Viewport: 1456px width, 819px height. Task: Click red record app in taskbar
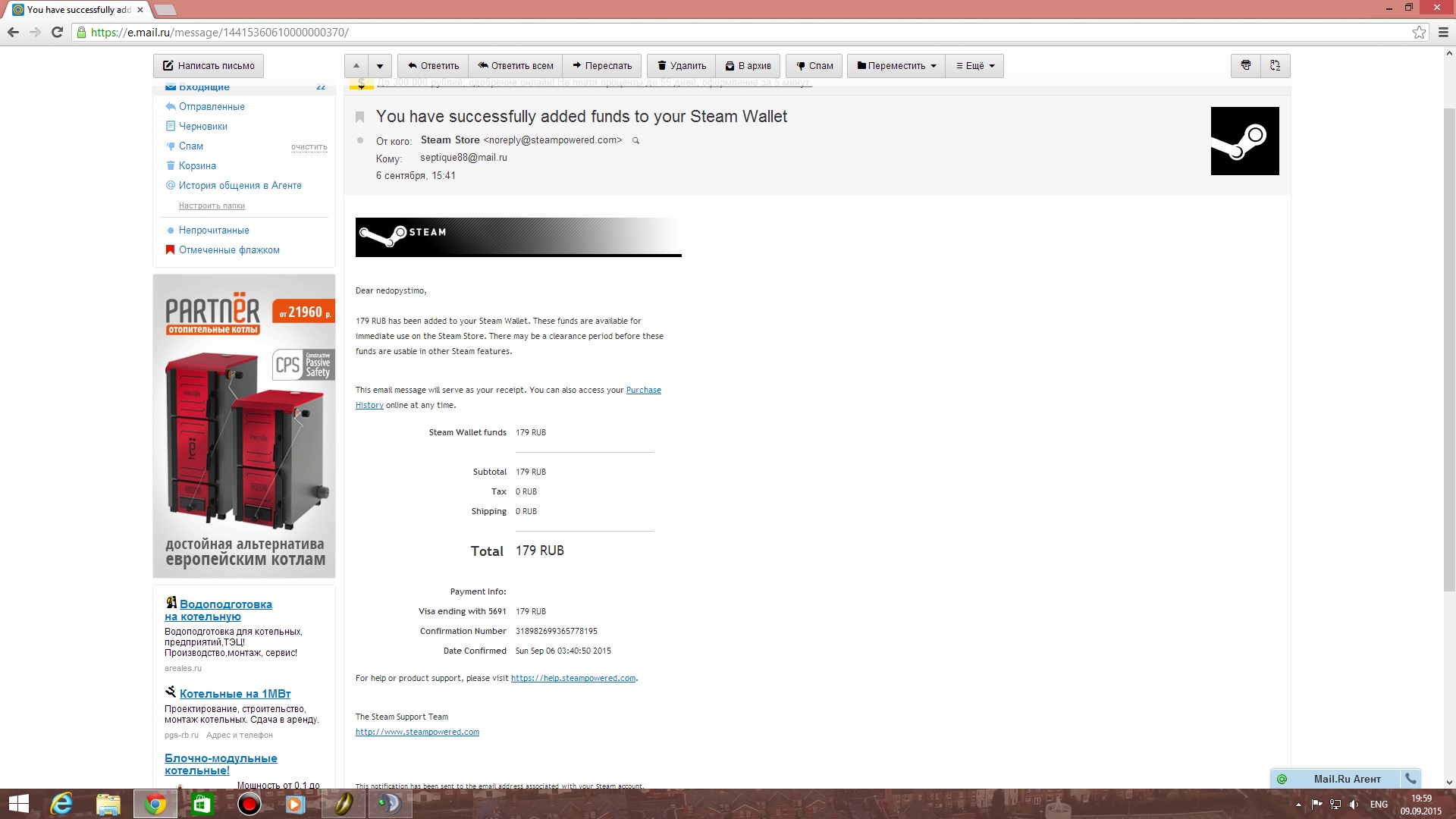tap(249, 804)
